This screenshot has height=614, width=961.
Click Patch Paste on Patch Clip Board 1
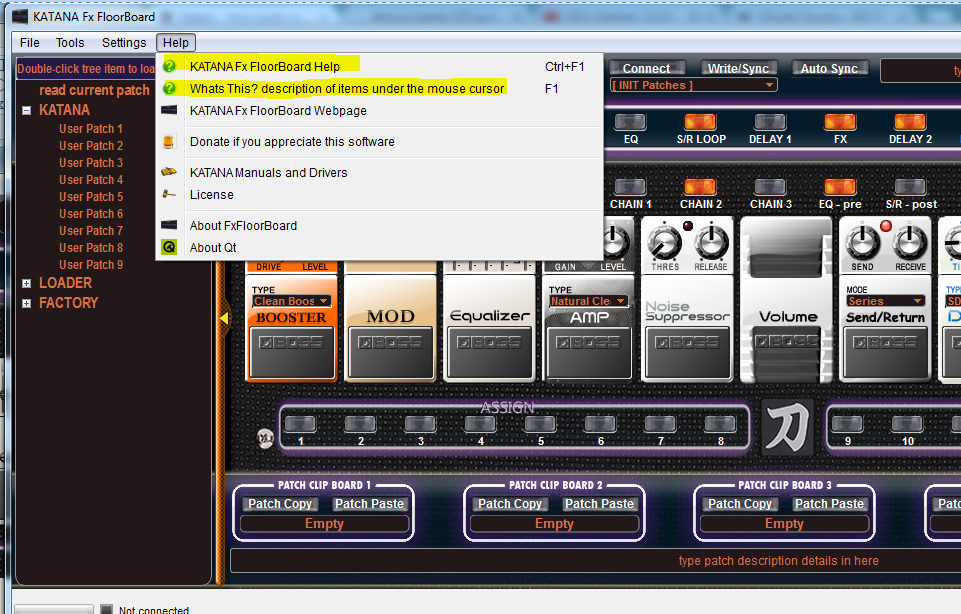point(370,504)
